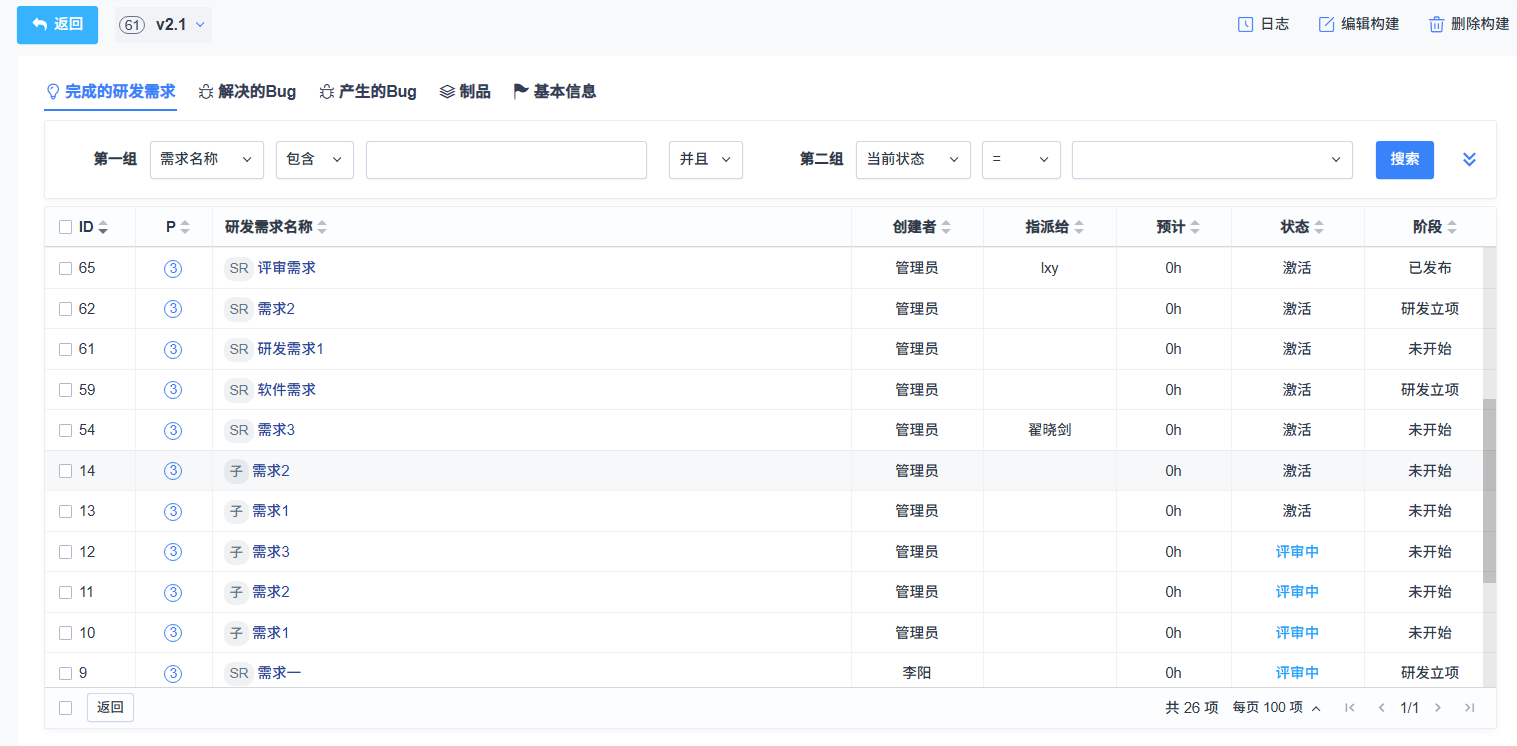Open the 并且 logic operator dropdown
1517x746 pixels.
pos(705,160)
